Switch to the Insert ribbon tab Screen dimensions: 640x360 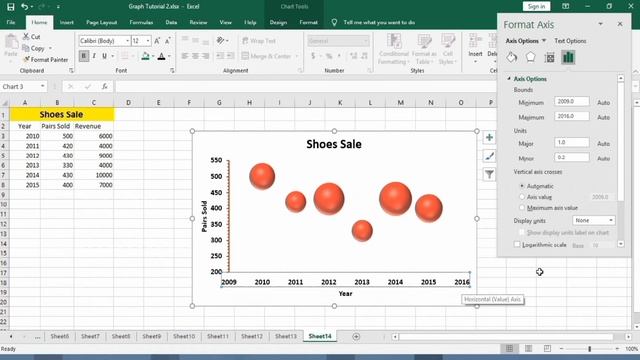67,22
